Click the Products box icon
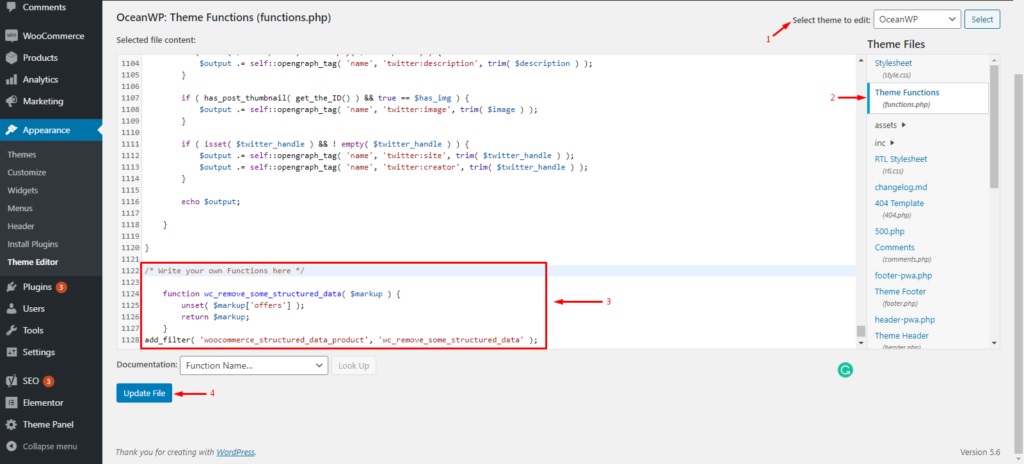1024x464 pixels. point(11,58)
